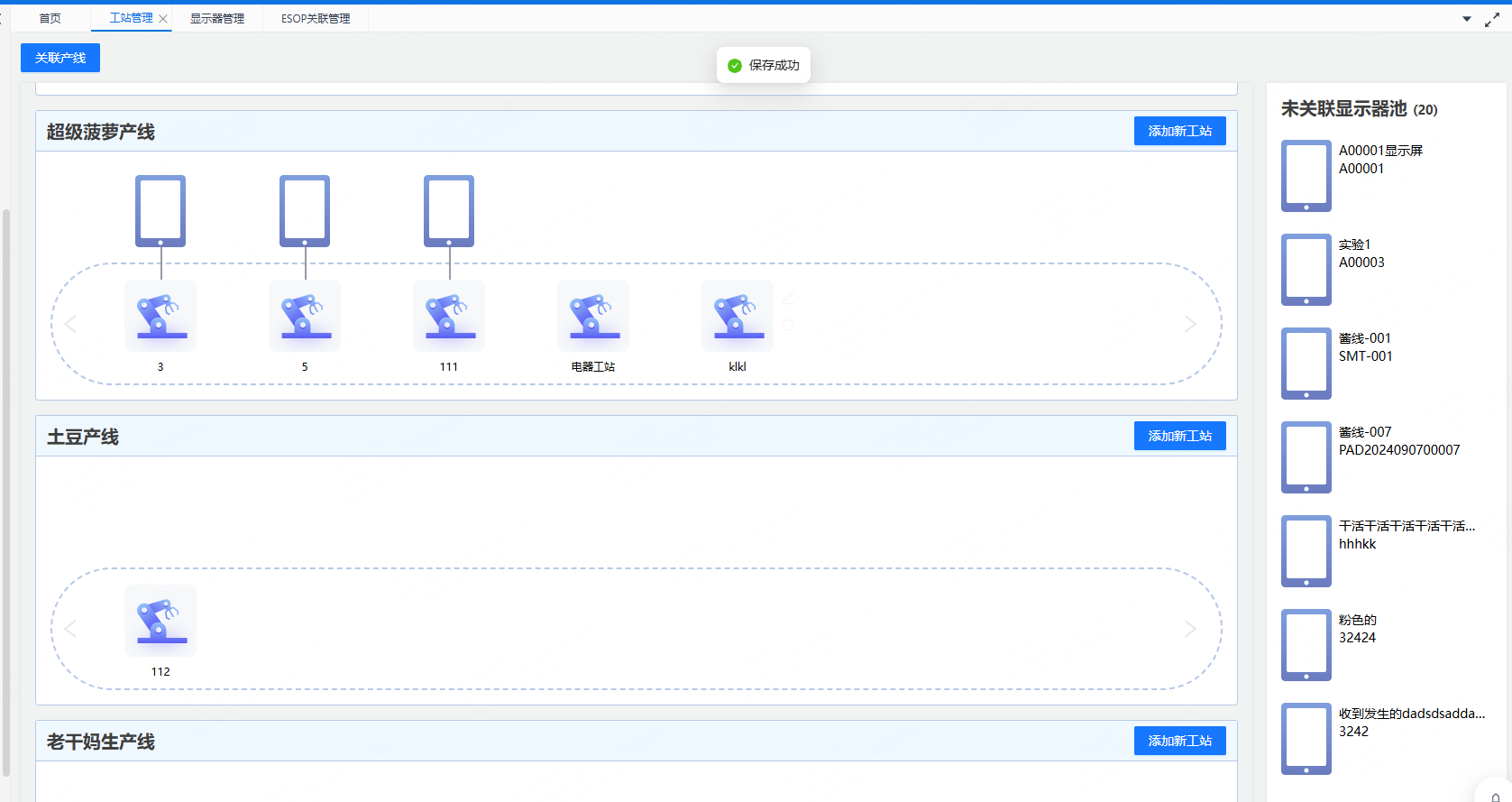Click the display code PAD2024090700007
This screenshot has width=1512, height=802.
coord(1399,450)
